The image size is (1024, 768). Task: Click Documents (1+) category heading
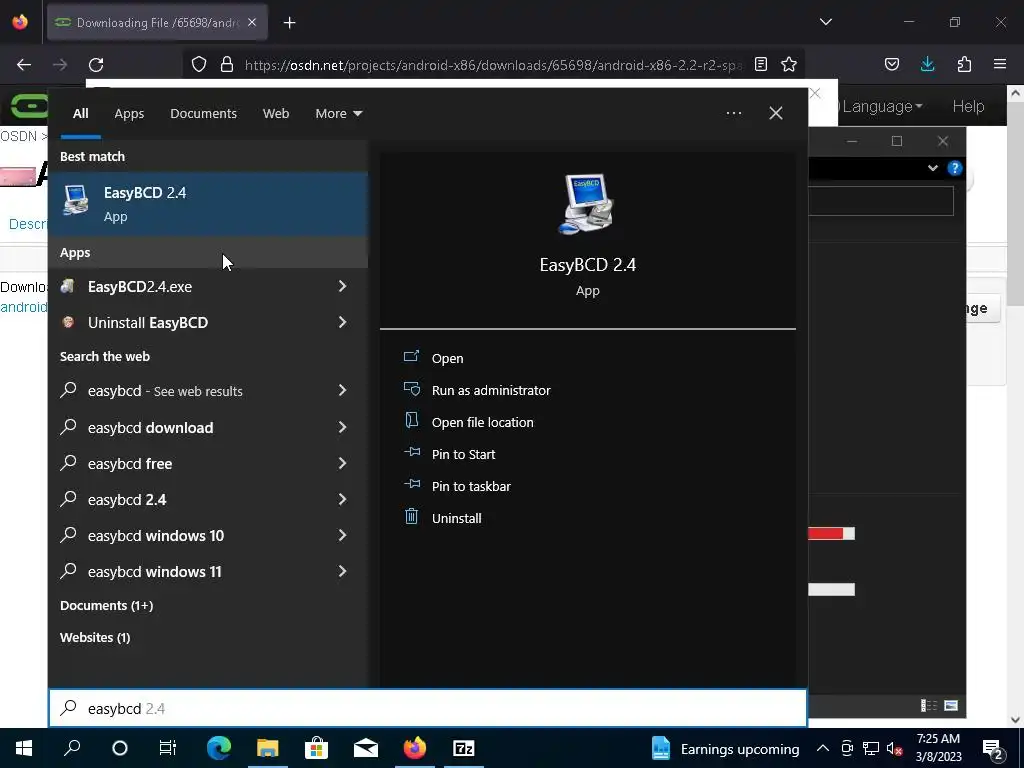pos(106,605)
